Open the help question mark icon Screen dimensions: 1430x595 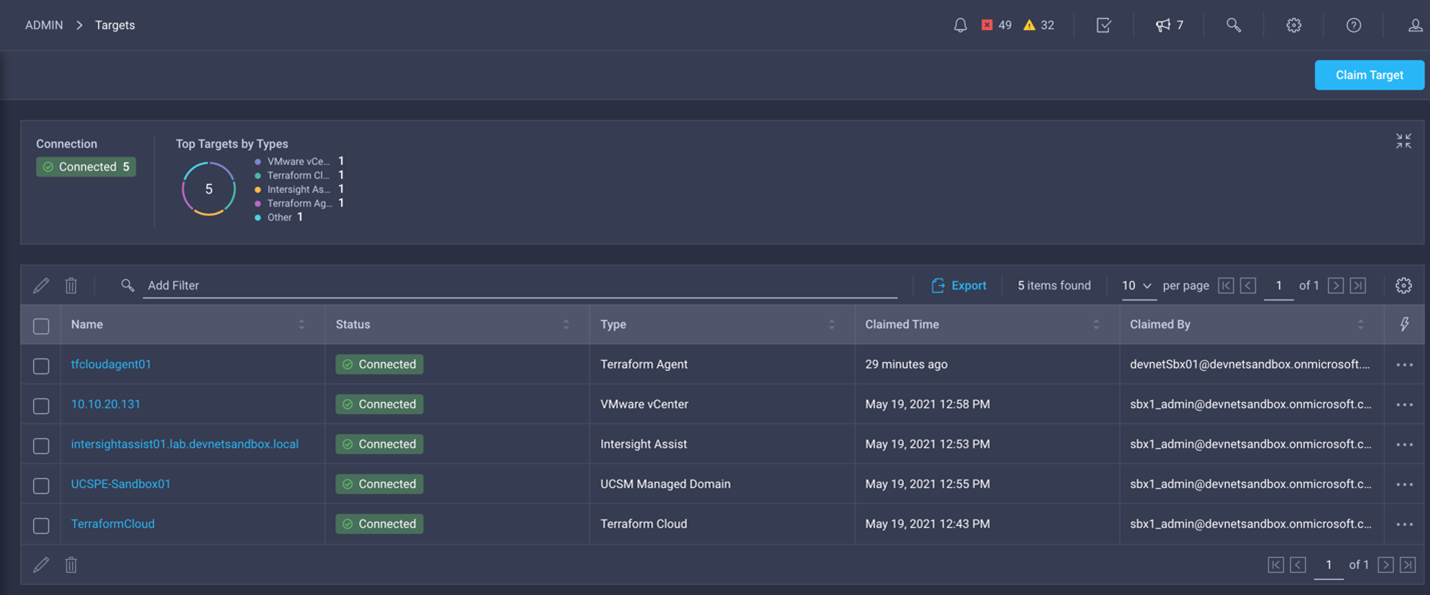(1353, 25)
